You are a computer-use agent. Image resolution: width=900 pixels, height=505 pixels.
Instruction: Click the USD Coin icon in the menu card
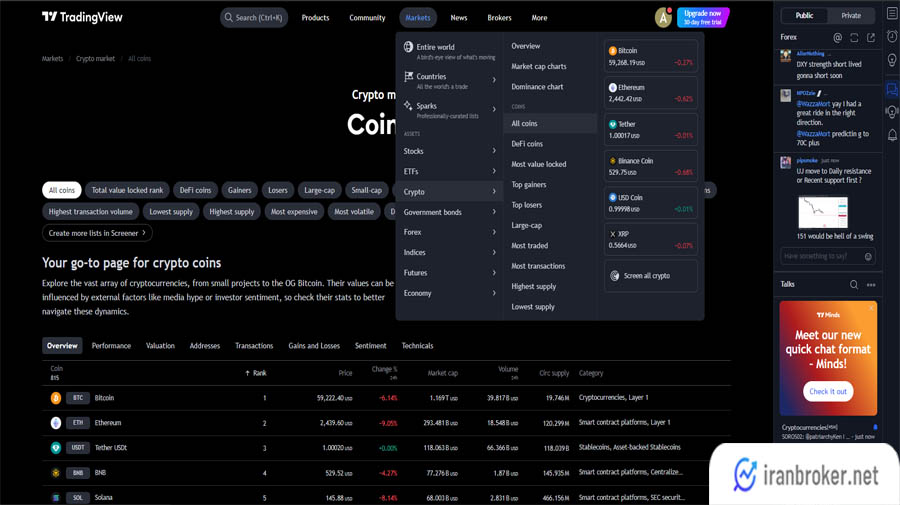[x=612, y=197]
